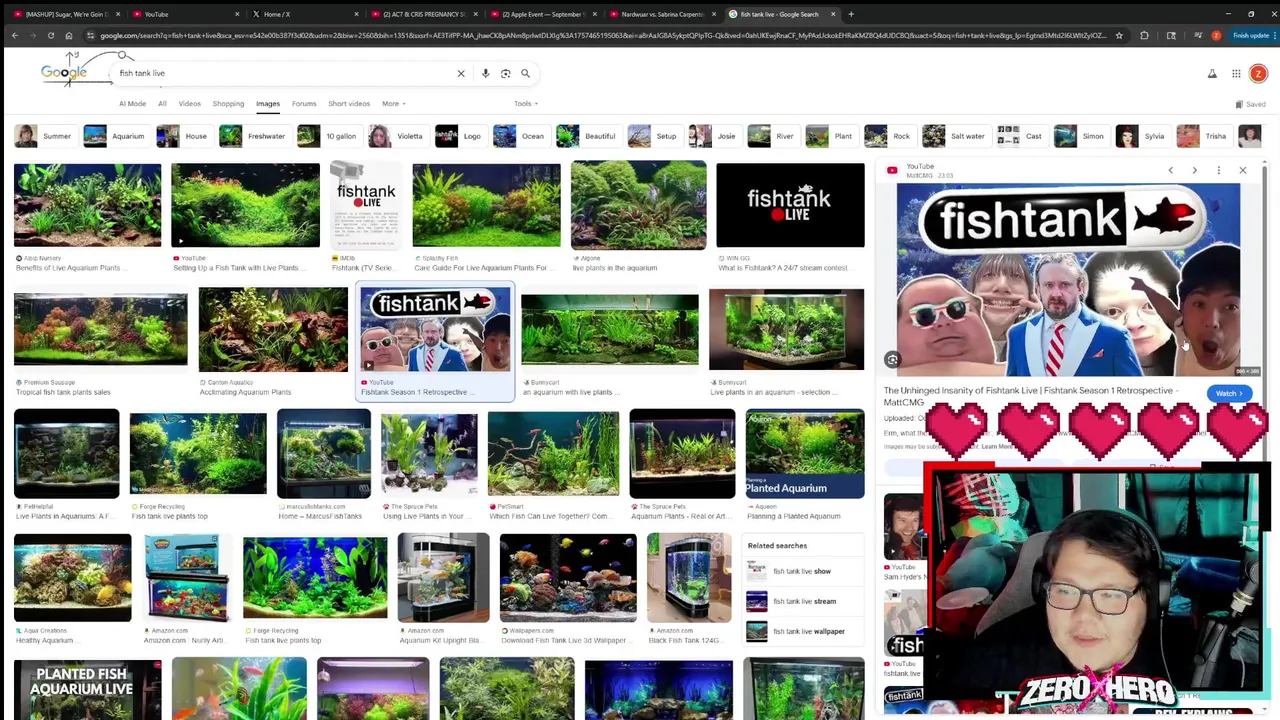This screenshot has height=720, width=1280.
Task: Switch to the Shopping tab
Action: (x=228, y=104)
